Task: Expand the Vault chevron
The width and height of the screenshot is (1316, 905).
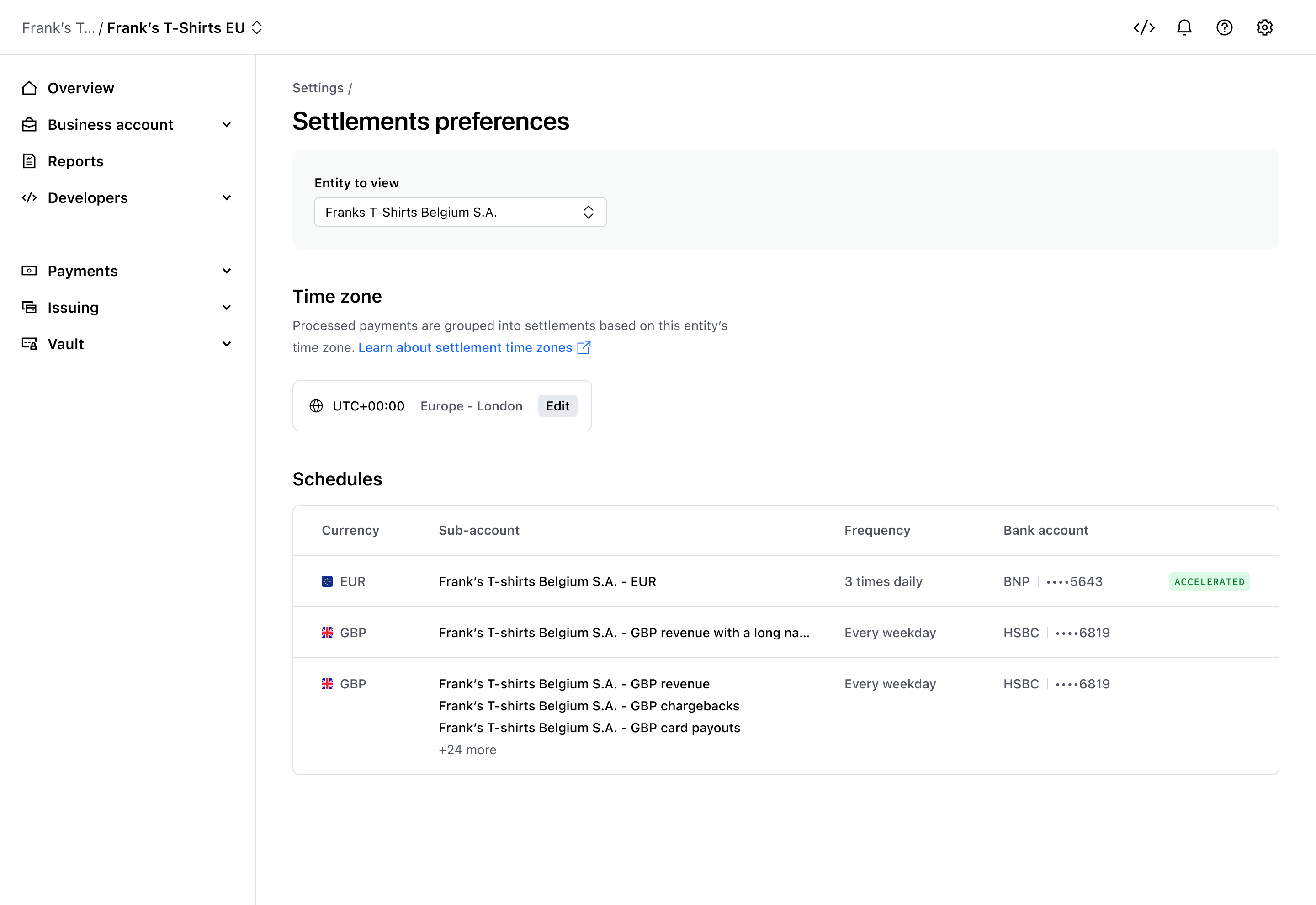Action: tap(227, 344)
